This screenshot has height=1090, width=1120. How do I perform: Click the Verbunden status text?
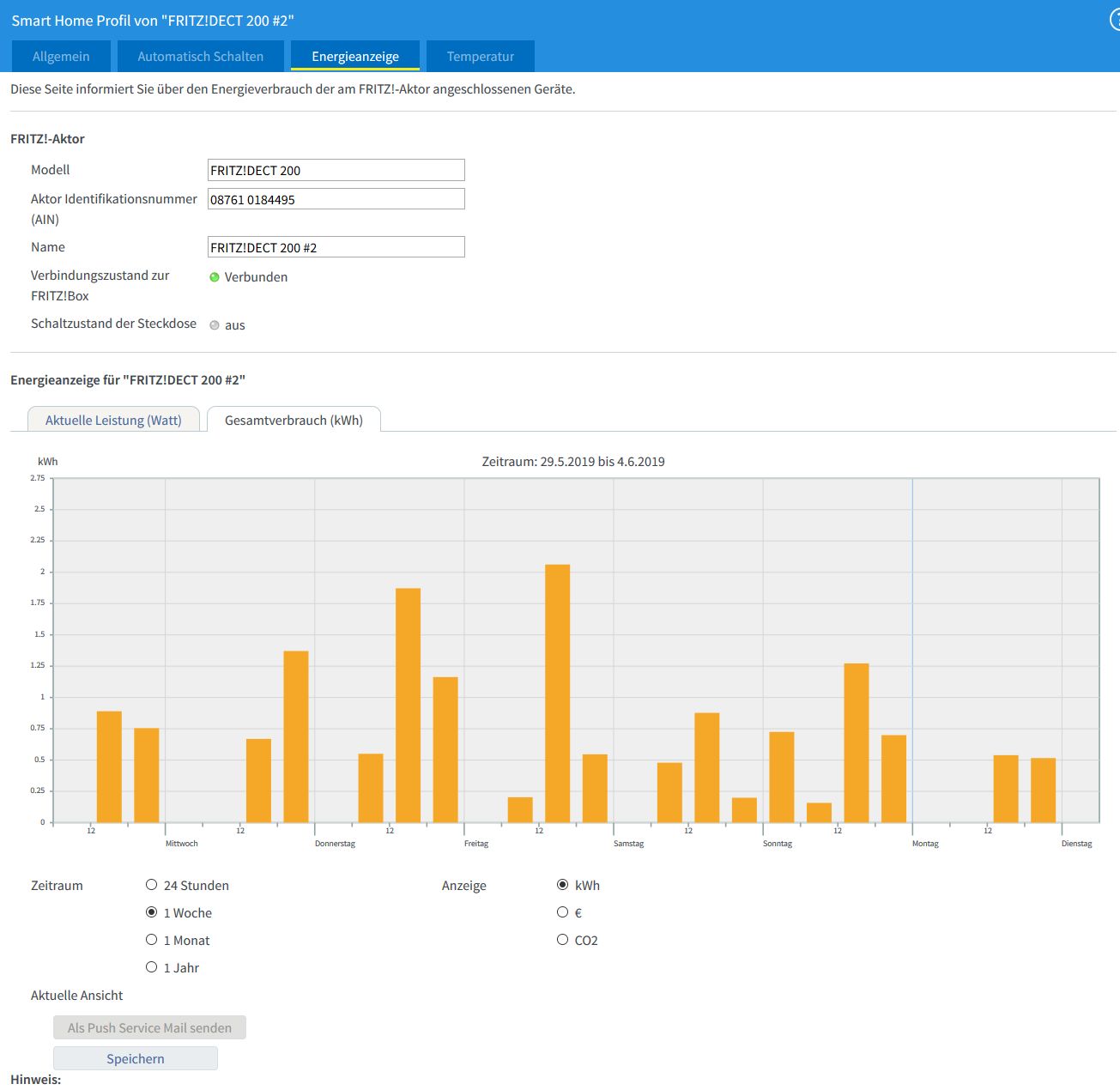[256, 277]
